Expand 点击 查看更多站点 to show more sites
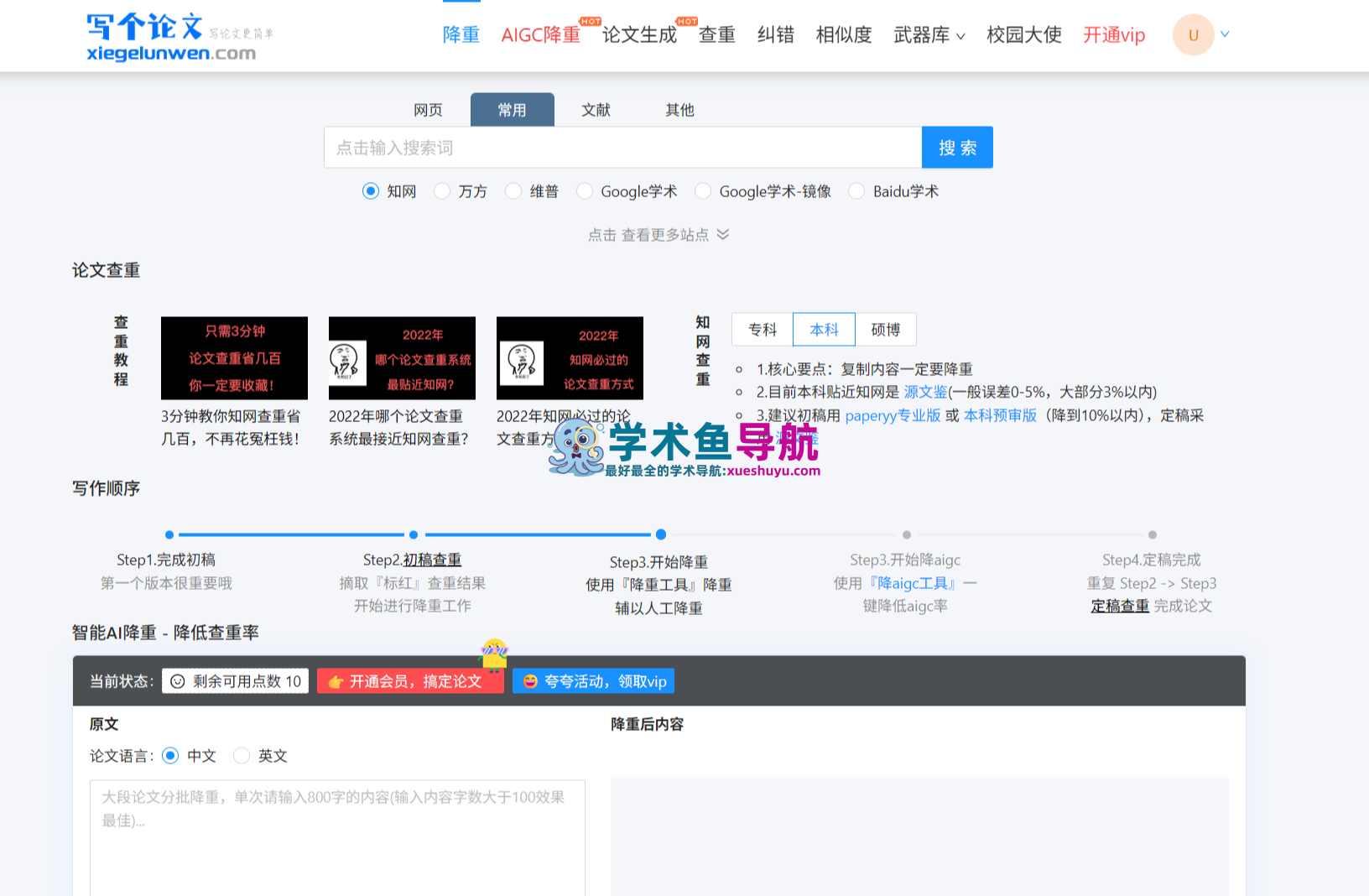The image size is (1369, 896). click(x=658, y=235)
